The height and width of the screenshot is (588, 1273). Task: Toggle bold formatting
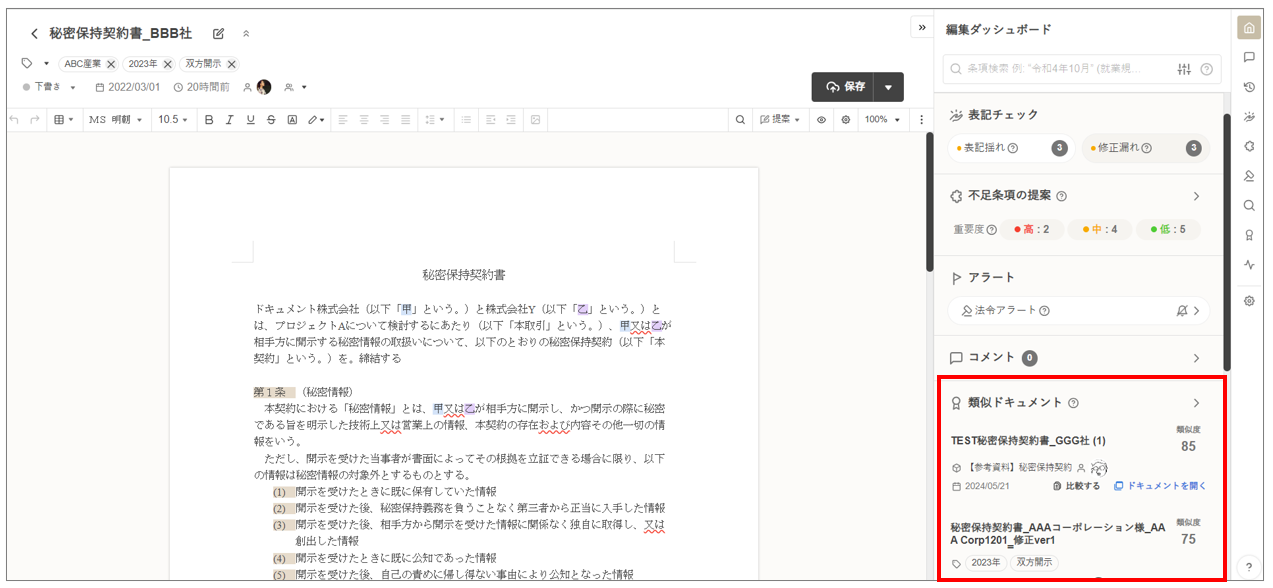[x=209, y=120]
